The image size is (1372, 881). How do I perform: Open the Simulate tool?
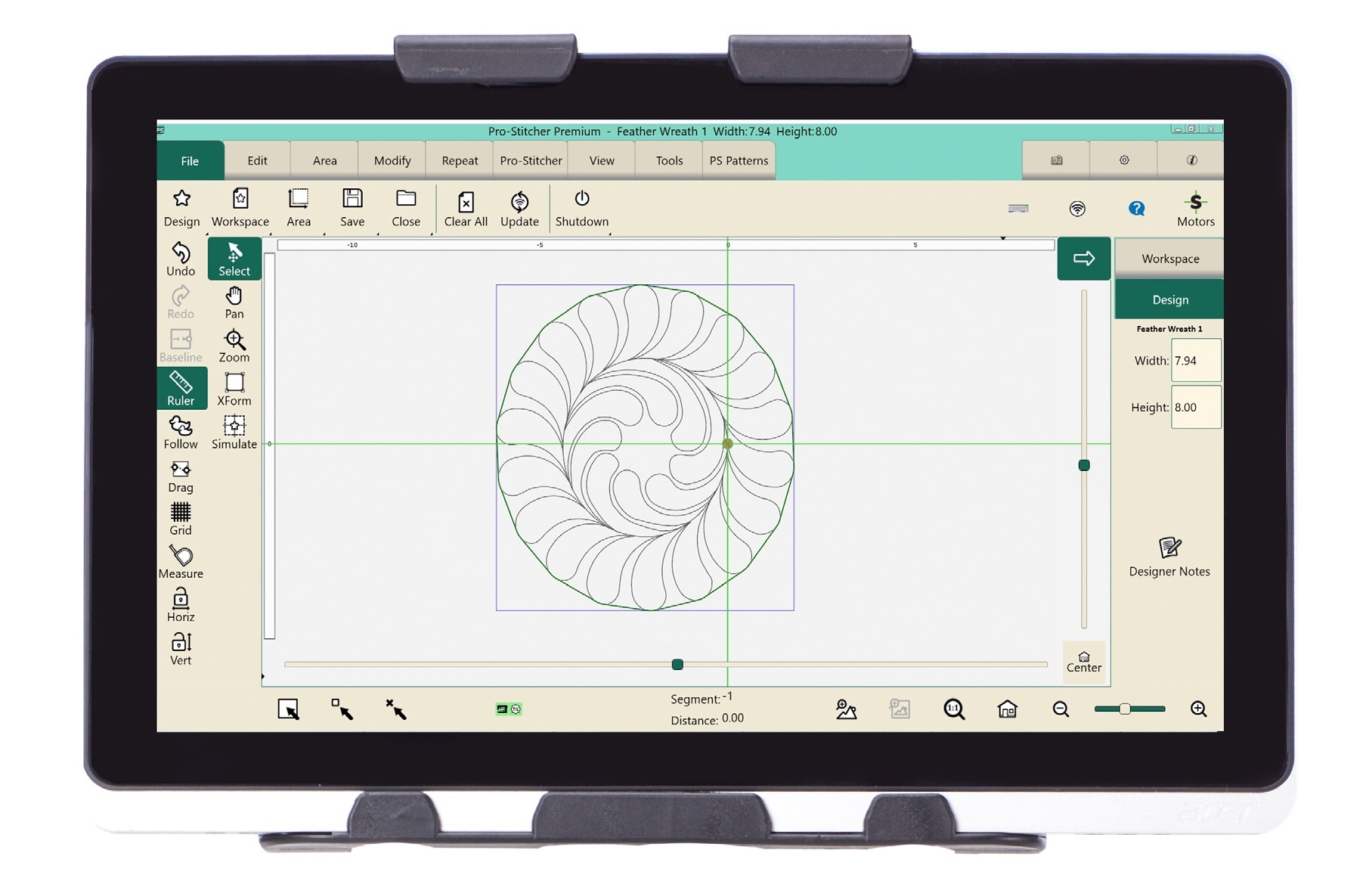pos(234,432)
